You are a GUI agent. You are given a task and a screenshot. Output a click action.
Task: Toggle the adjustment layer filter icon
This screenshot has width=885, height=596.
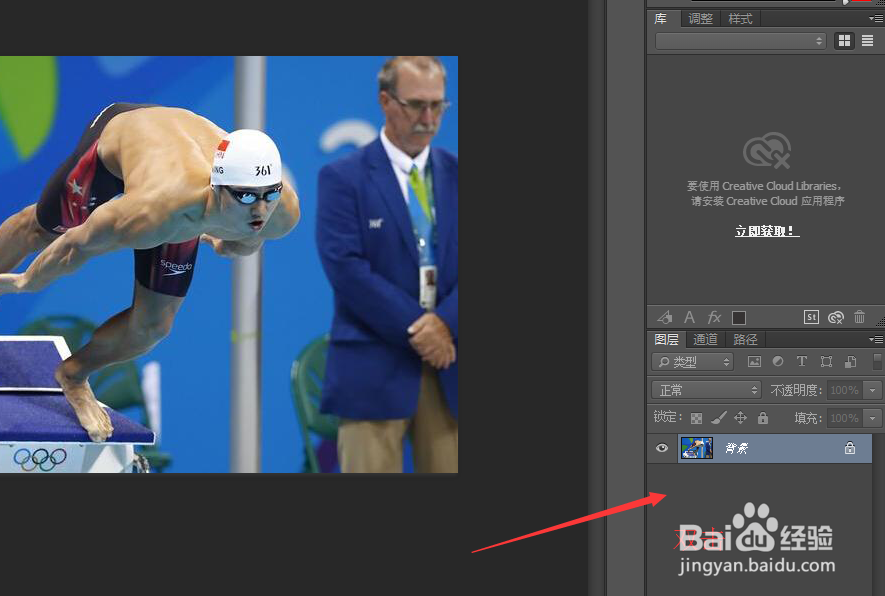coord(778,361)
